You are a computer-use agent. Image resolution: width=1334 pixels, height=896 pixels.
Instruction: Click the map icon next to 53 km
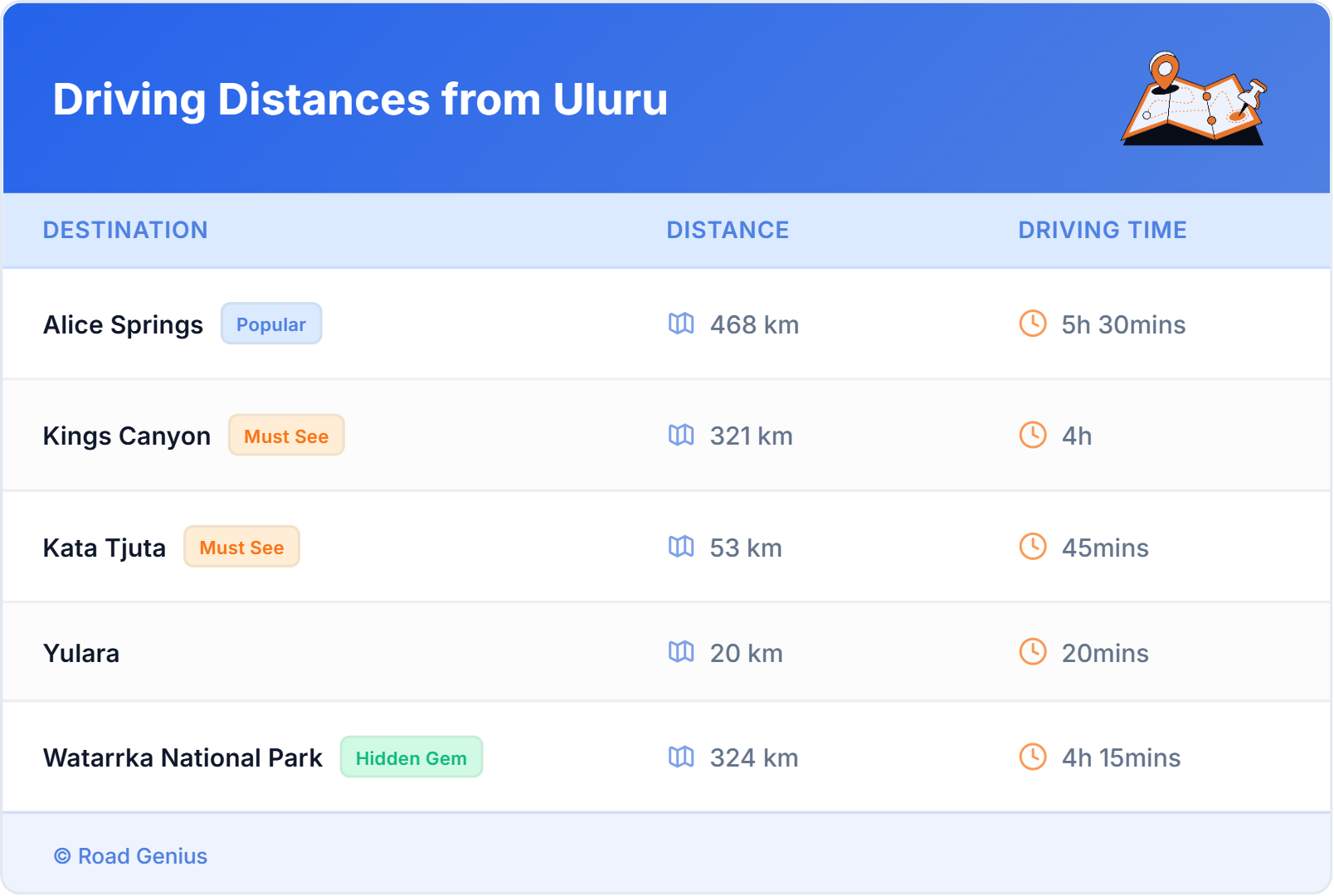(x=682, y=548)
